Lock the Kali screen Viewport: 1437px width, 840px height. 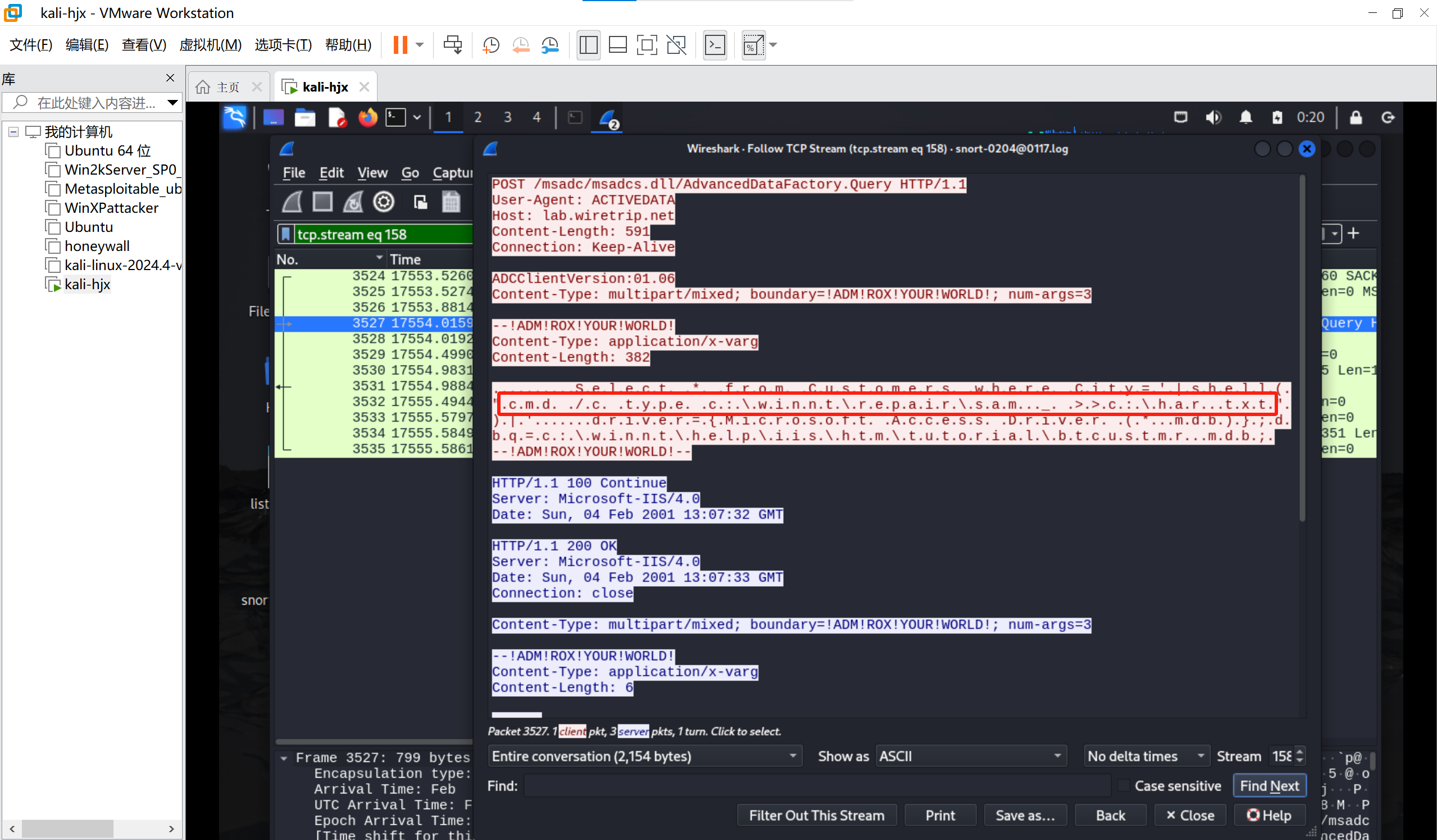pos(1356,117)
